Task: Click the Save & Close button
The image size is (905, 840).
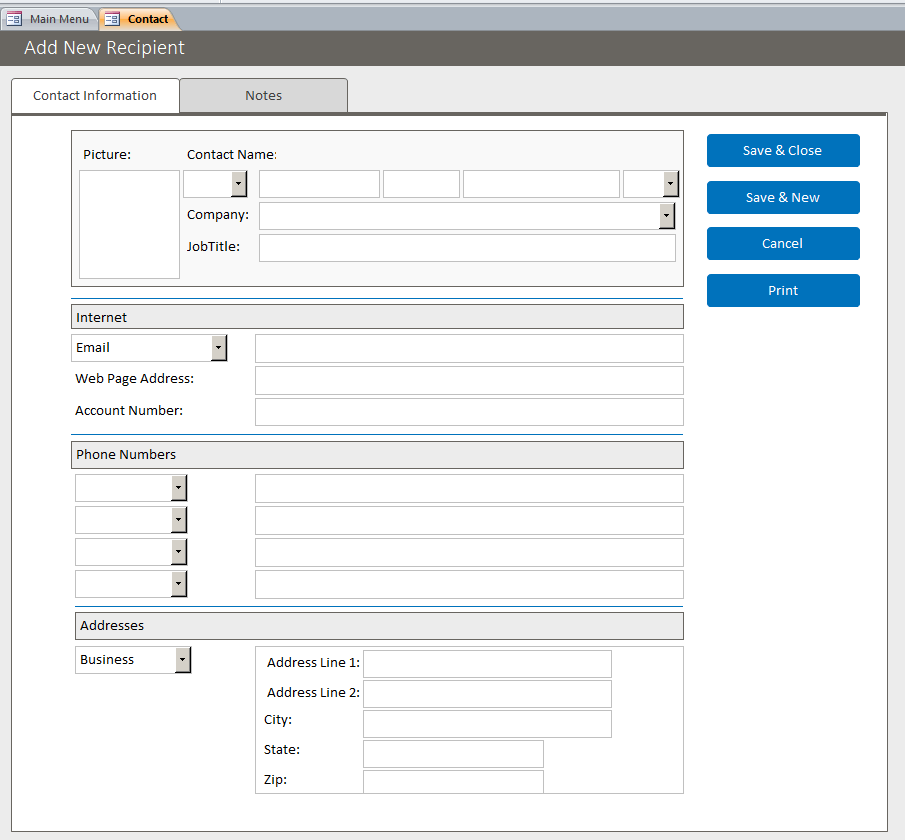Action: 783,150
